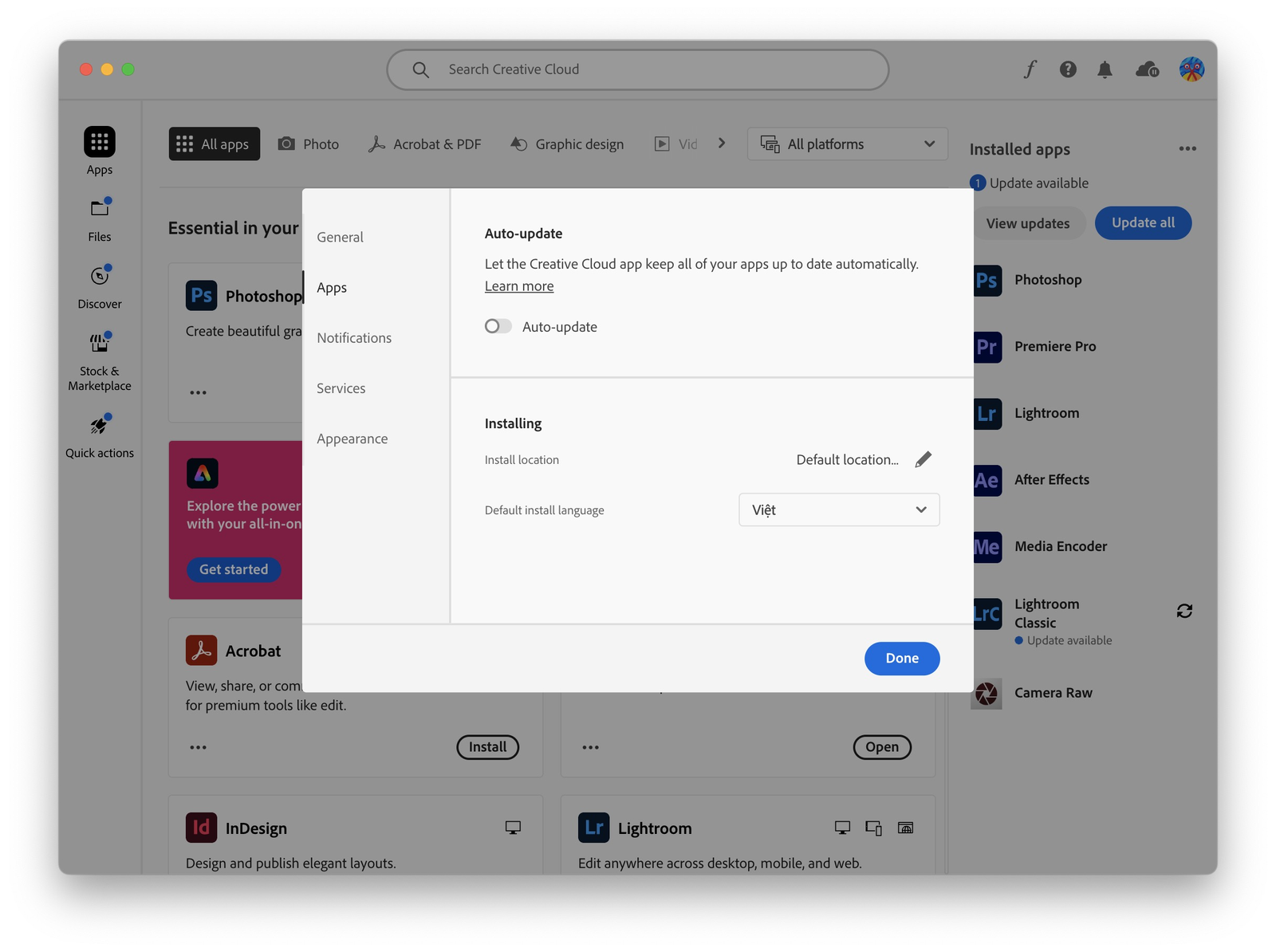Click the Photoshop card app icon

[201, 296]
